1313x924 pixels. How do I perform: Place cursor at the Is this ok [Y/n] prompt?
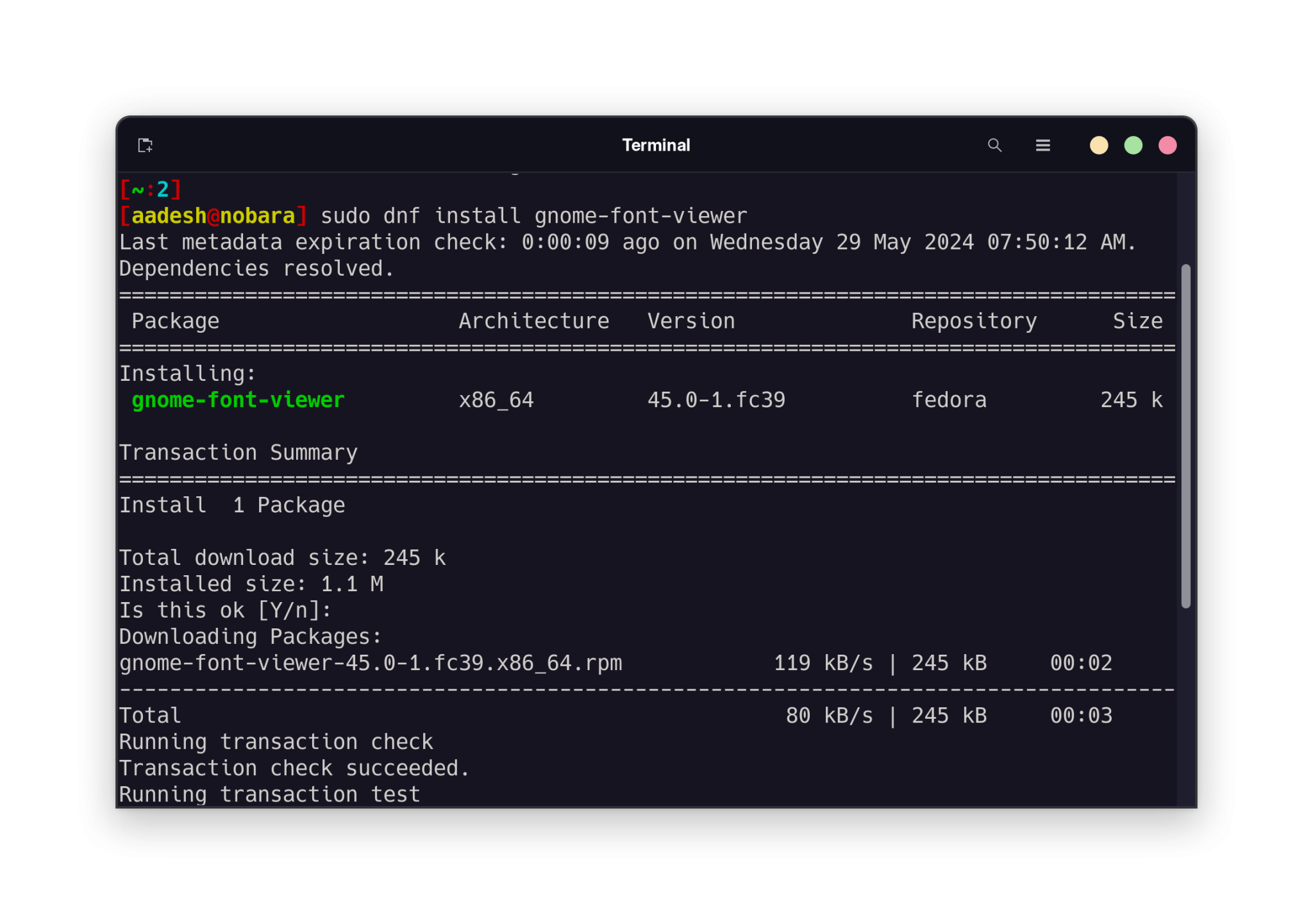click(x=224, y=610)
